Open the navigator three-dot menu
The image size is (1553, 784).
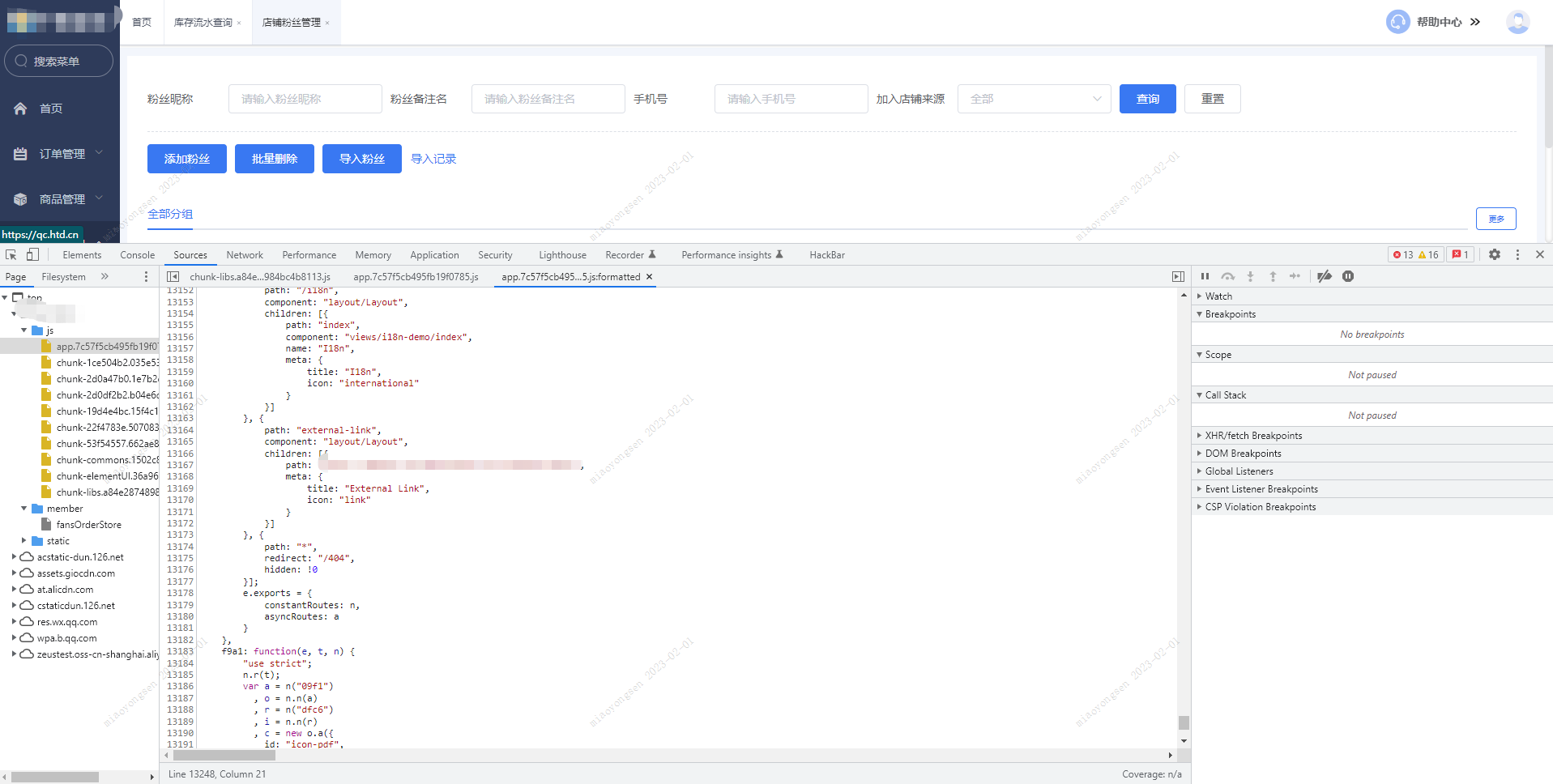[x=146, y=277]
